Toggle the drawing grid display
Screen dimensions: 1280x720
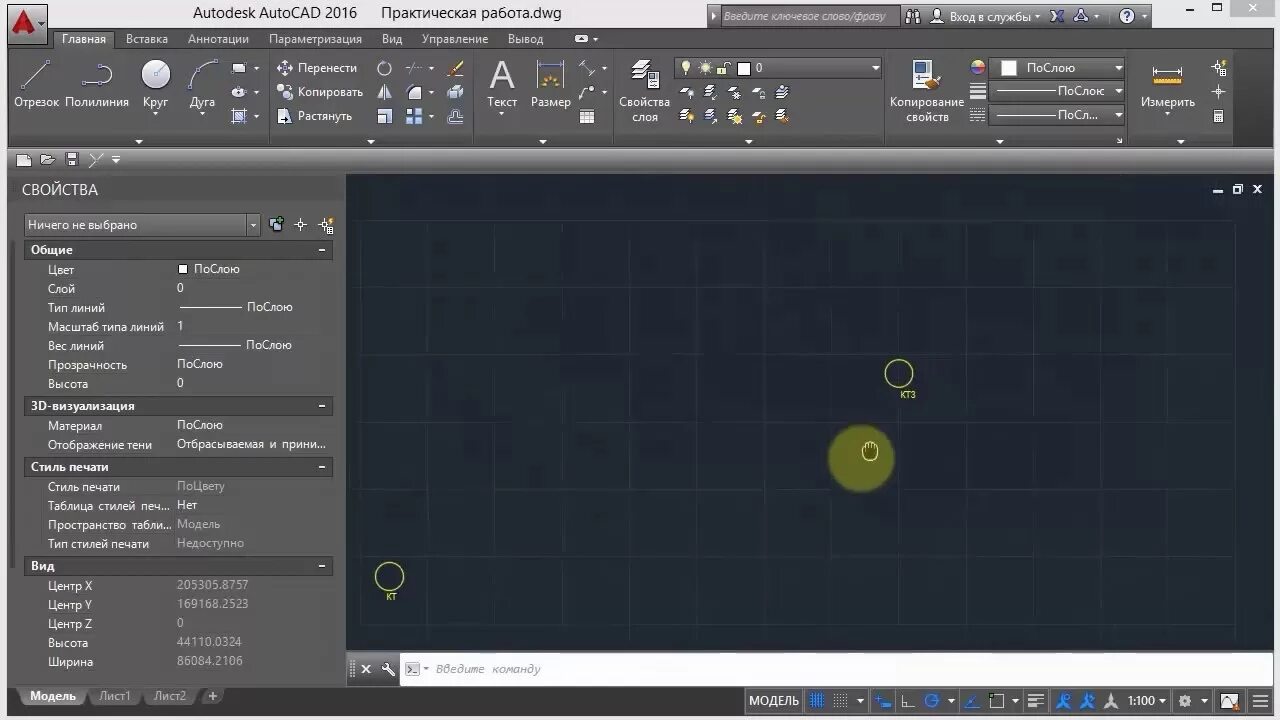(817, 701)
